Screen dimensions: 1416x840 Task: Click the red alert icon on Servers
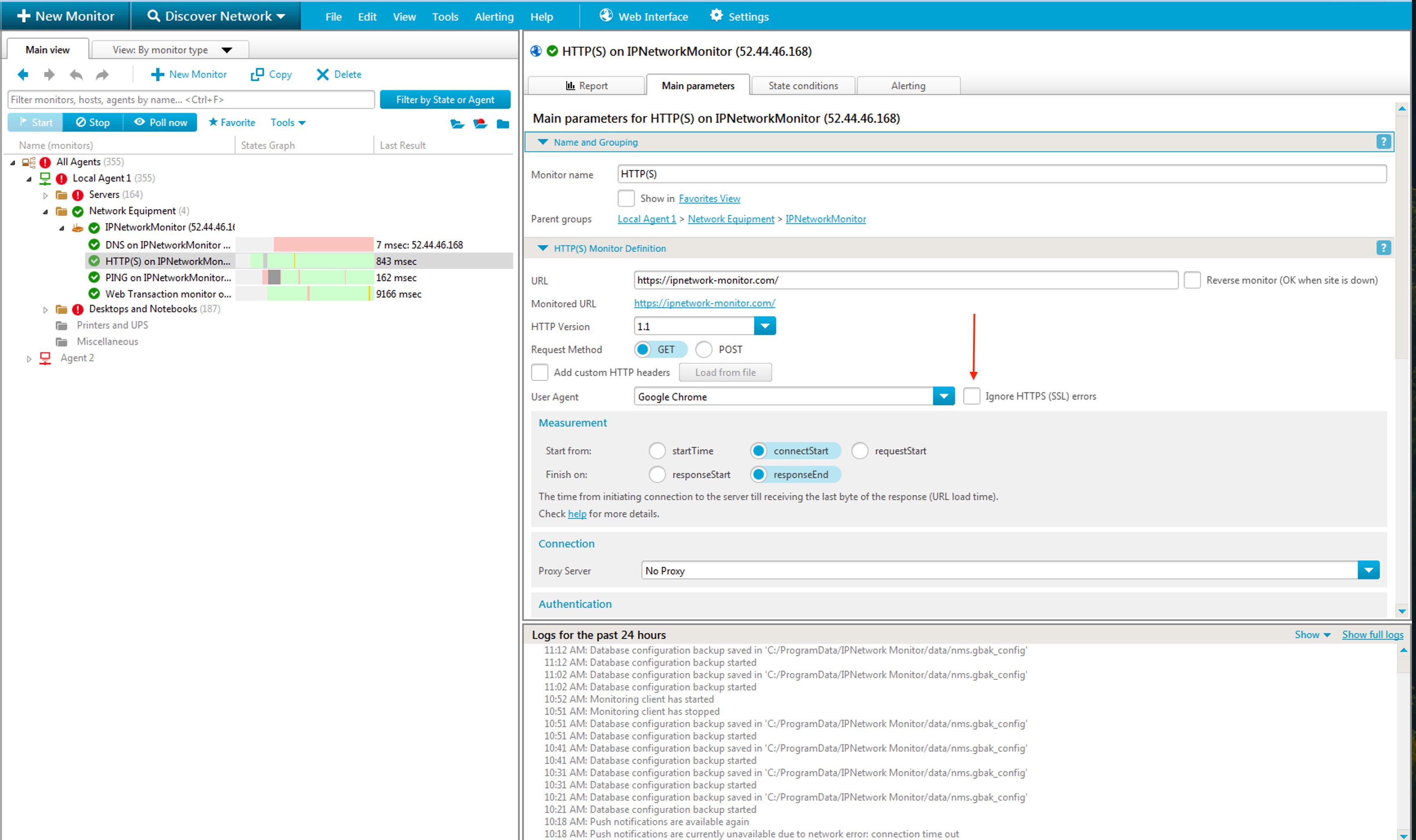click(x=78, y=195)
